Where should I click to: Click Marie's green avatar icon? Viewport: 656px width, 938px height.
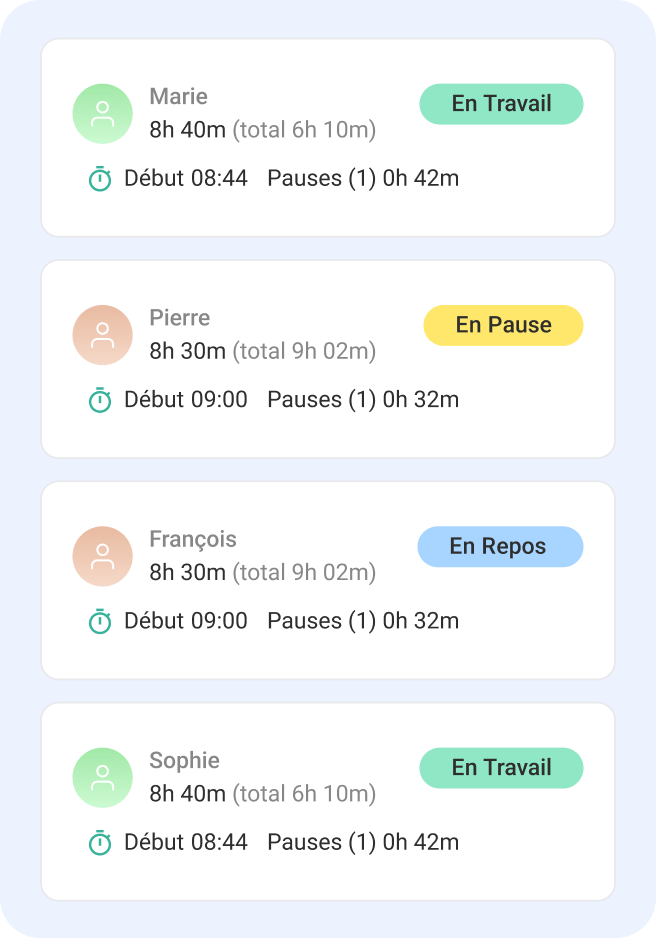tap(102, 114)
